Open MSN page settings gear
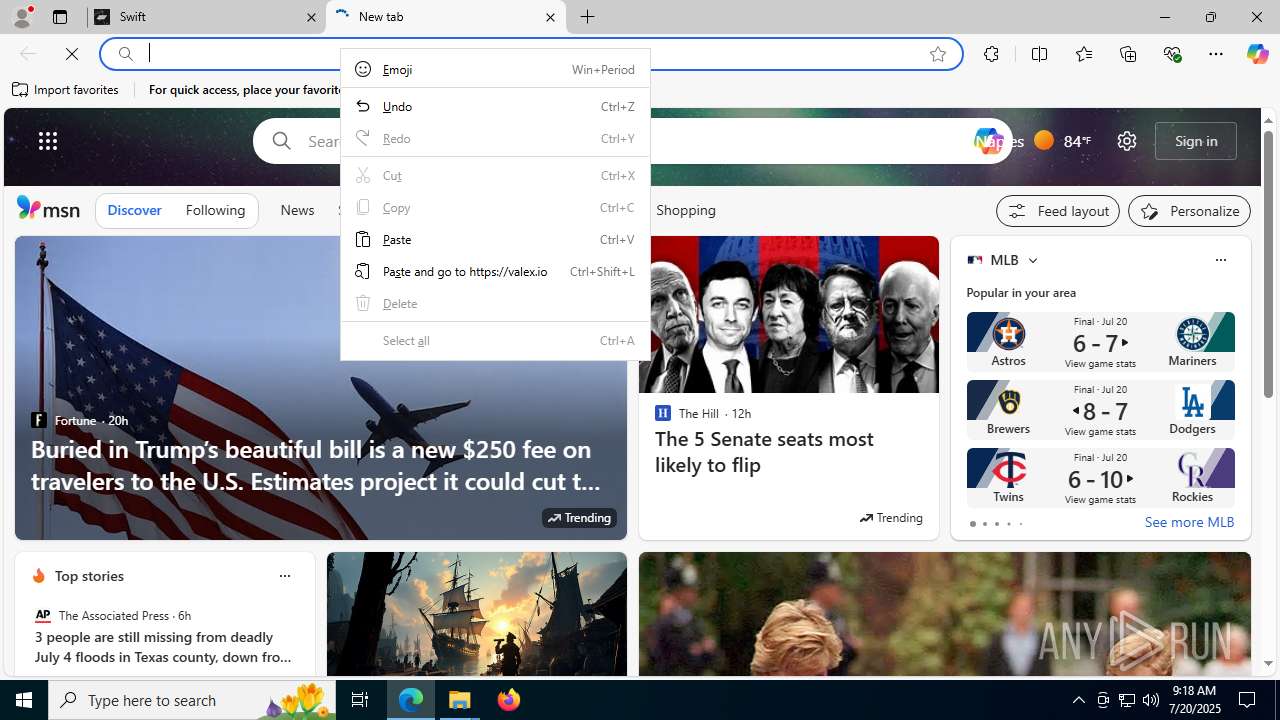The height and width of the screenshot is (720, 1280). point(1127,141)
